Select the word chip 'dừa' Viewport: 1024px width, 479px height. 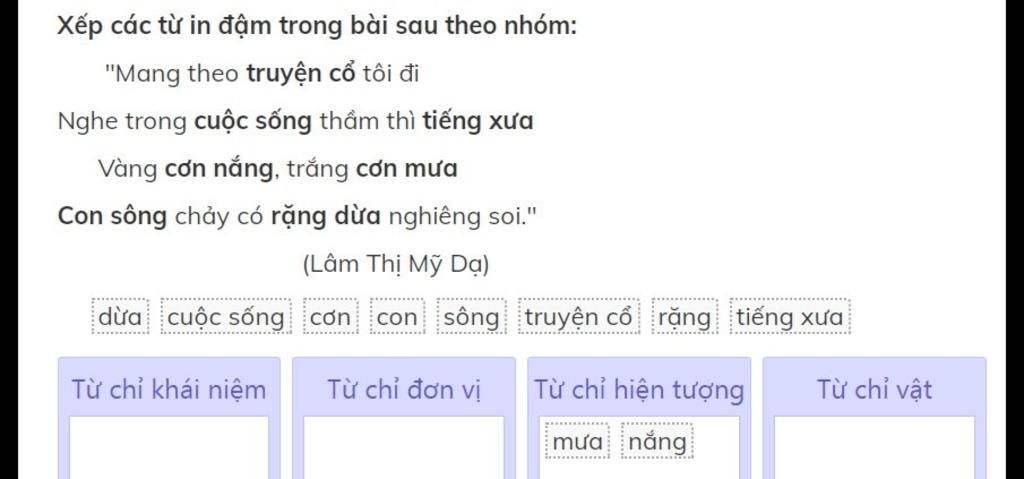(120, 317)
